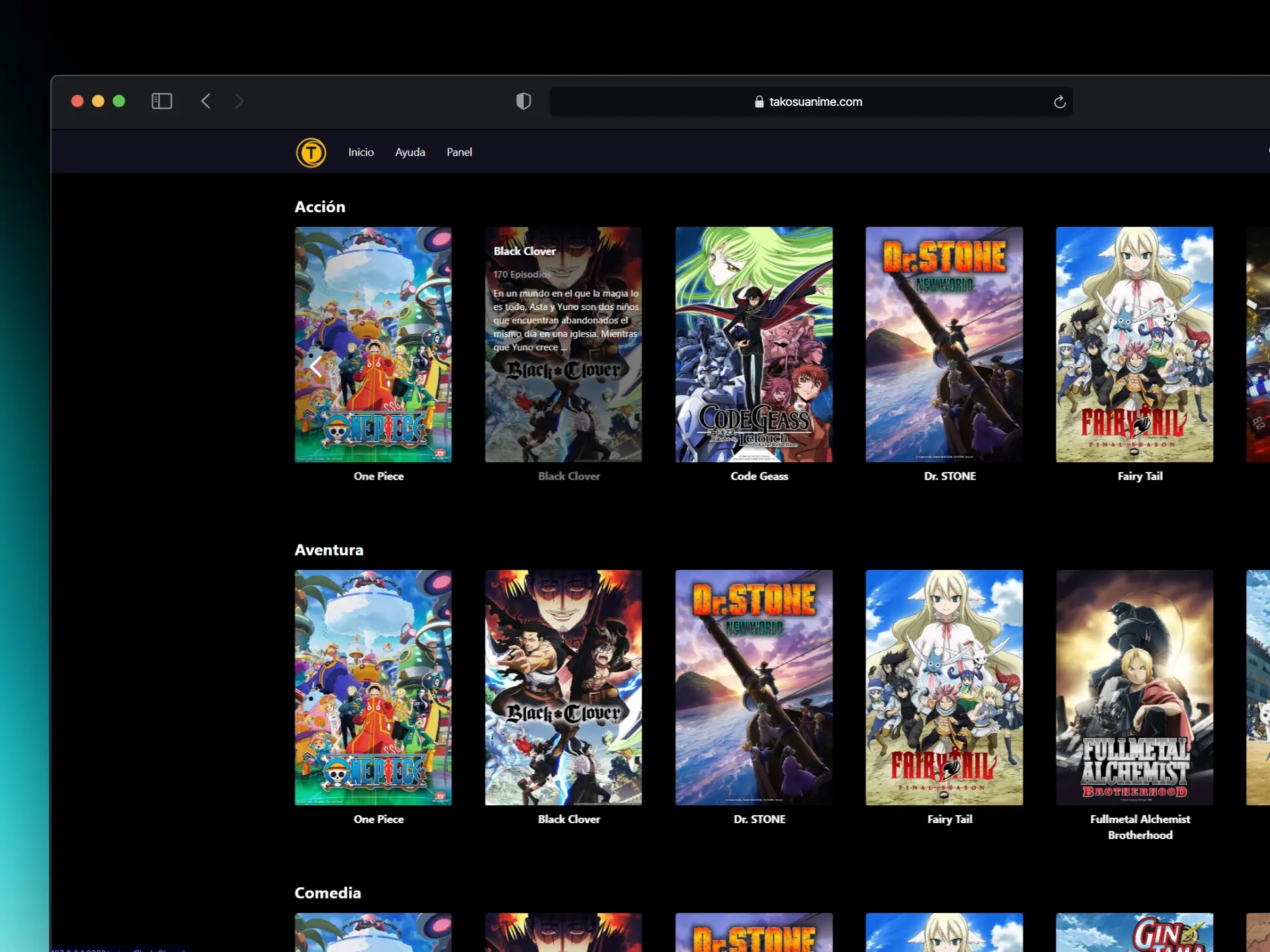The image size is (1270, 952).
Task: Open the Inicio menu item
Action: 361,152
